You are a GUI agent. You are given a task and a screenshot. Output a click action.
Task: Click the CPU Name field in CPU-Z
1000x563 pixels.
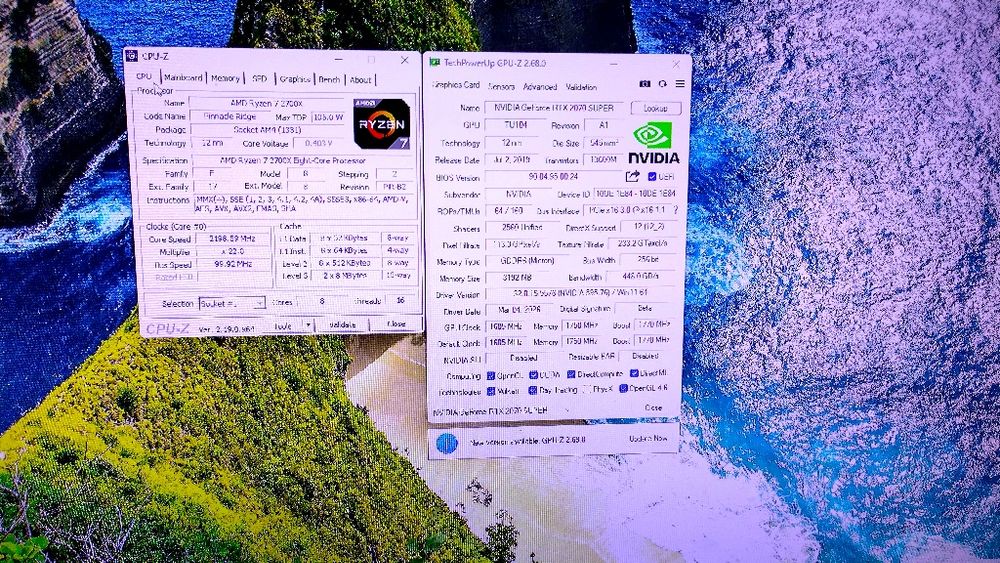click(266, 103)
